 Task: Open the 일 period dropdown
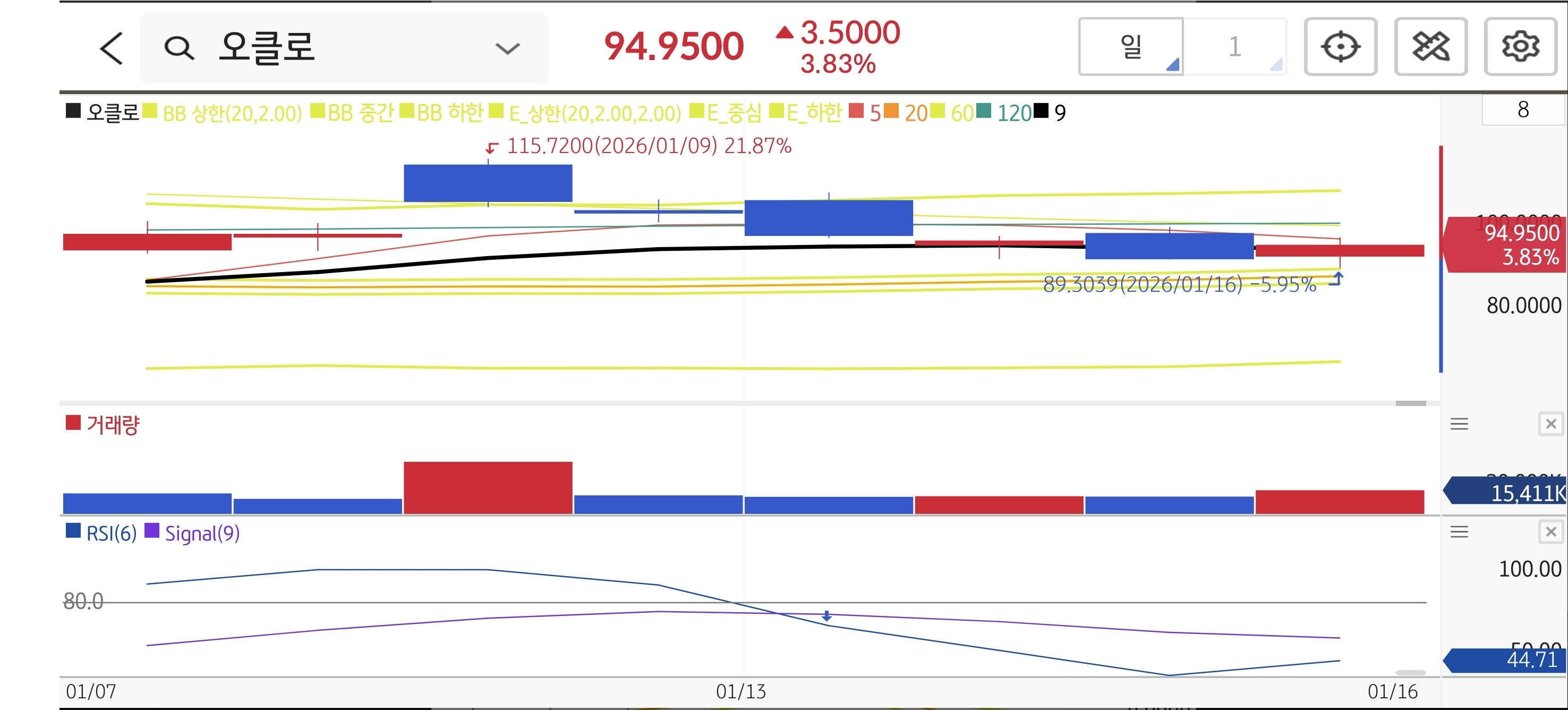(x=1131, y=47)
